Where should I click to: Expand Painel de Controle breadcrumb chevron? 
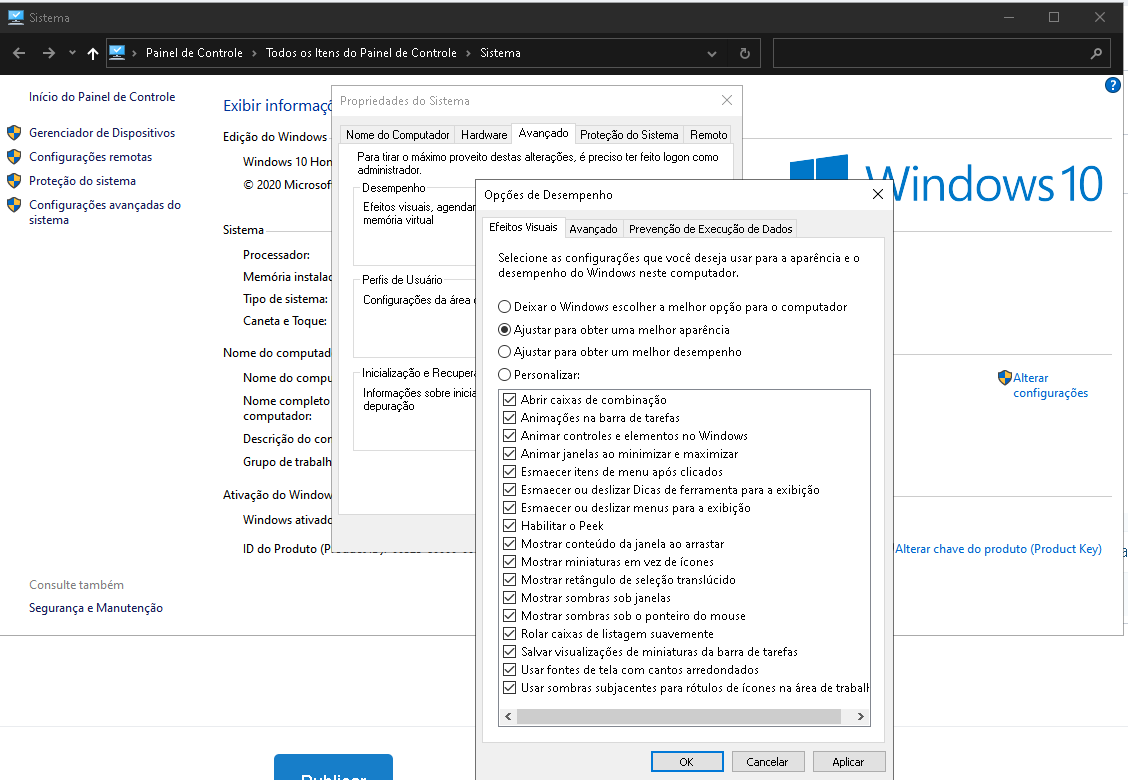tap(254, 53)
